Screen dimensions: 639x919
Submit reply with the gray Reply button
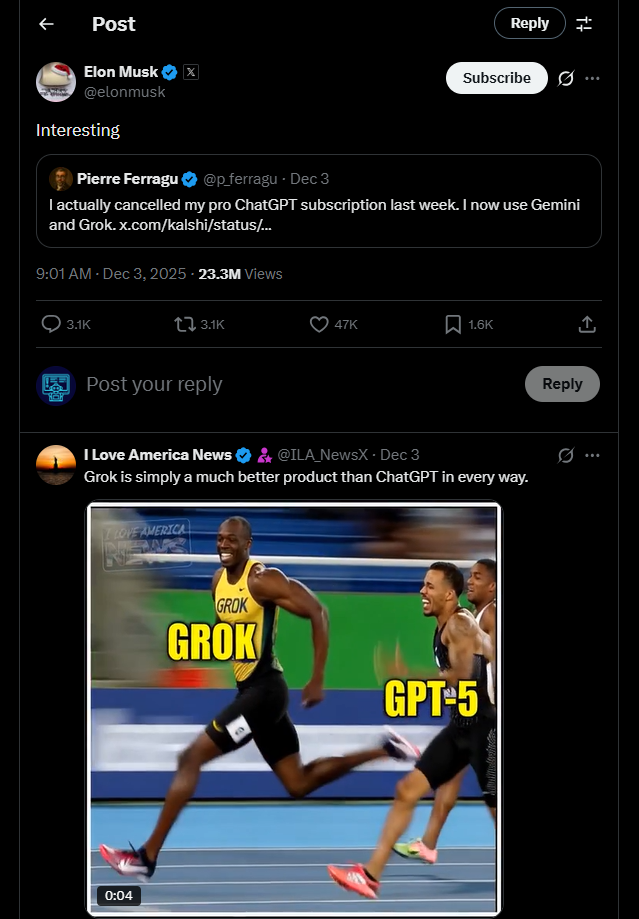(562, 384)
